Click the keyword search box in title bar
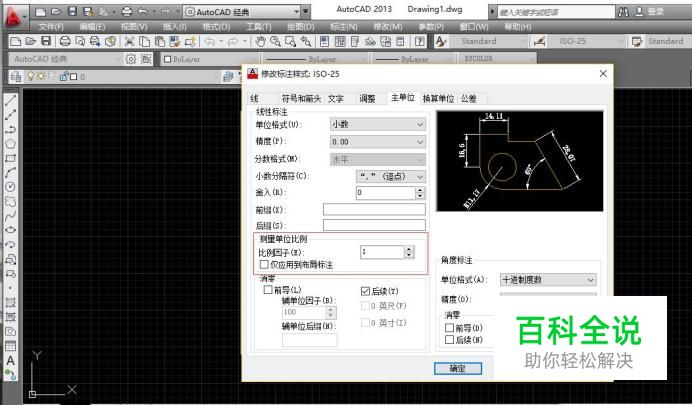 point(556,12)
